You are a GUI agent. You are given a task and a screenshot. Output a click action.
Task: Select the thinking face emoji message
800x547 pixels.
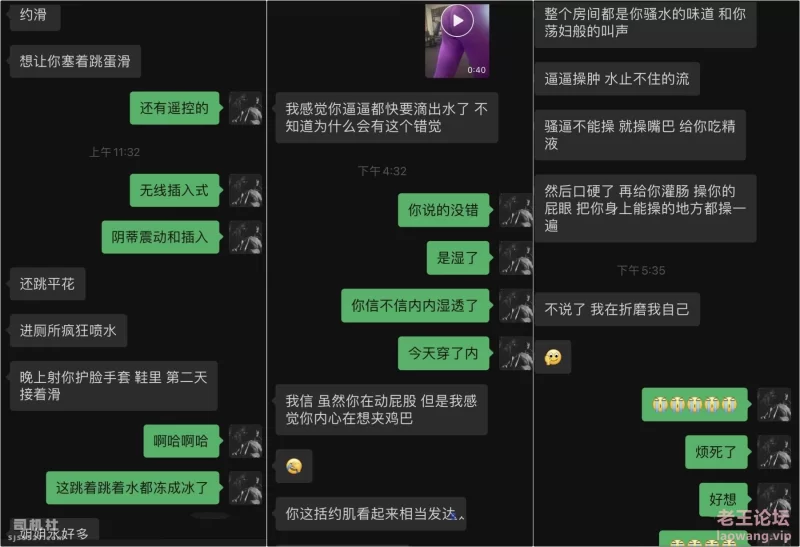pyautogui.click(x=553, y=357)
